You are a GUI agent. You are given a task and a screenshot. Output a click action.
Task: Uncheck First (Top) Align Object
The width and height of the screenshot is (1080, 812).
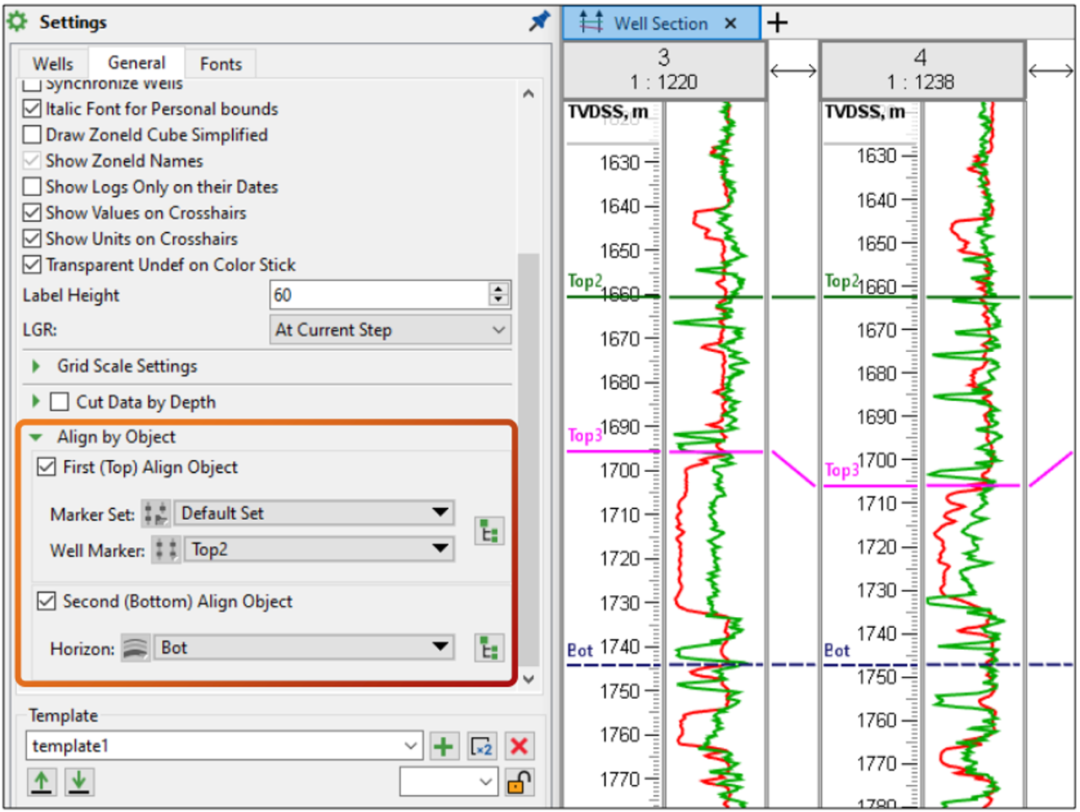coord(46,467)
